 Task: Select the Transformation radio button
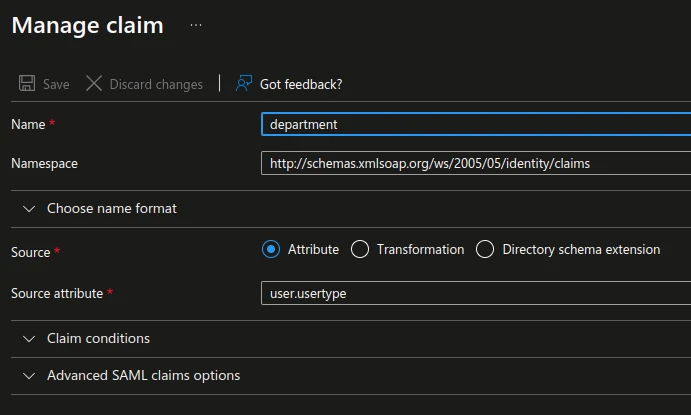click(x=360, y=249)
